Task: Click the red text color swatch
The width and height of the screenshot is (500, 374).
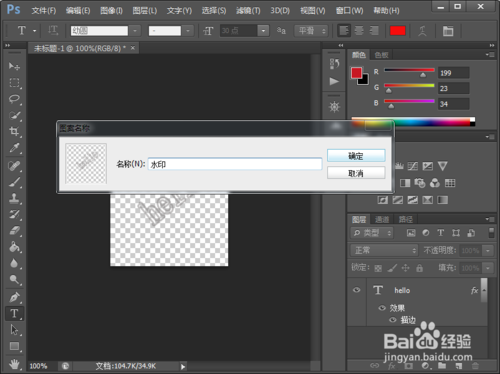Action: point(397,31)
